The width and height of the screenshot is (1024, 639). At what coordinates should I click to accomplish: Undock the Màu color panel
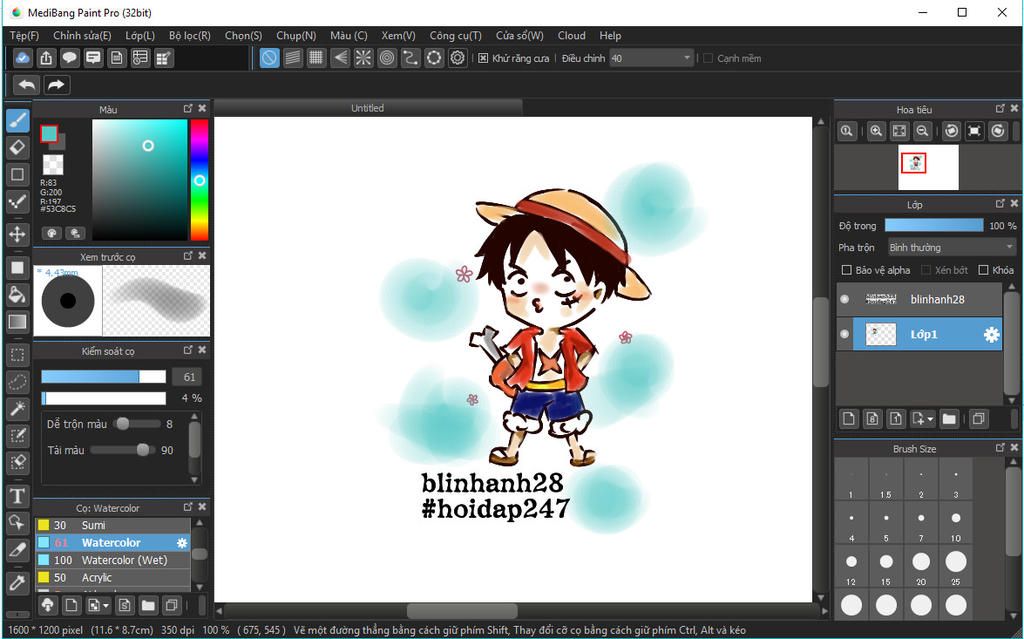[x=188, y=108]
